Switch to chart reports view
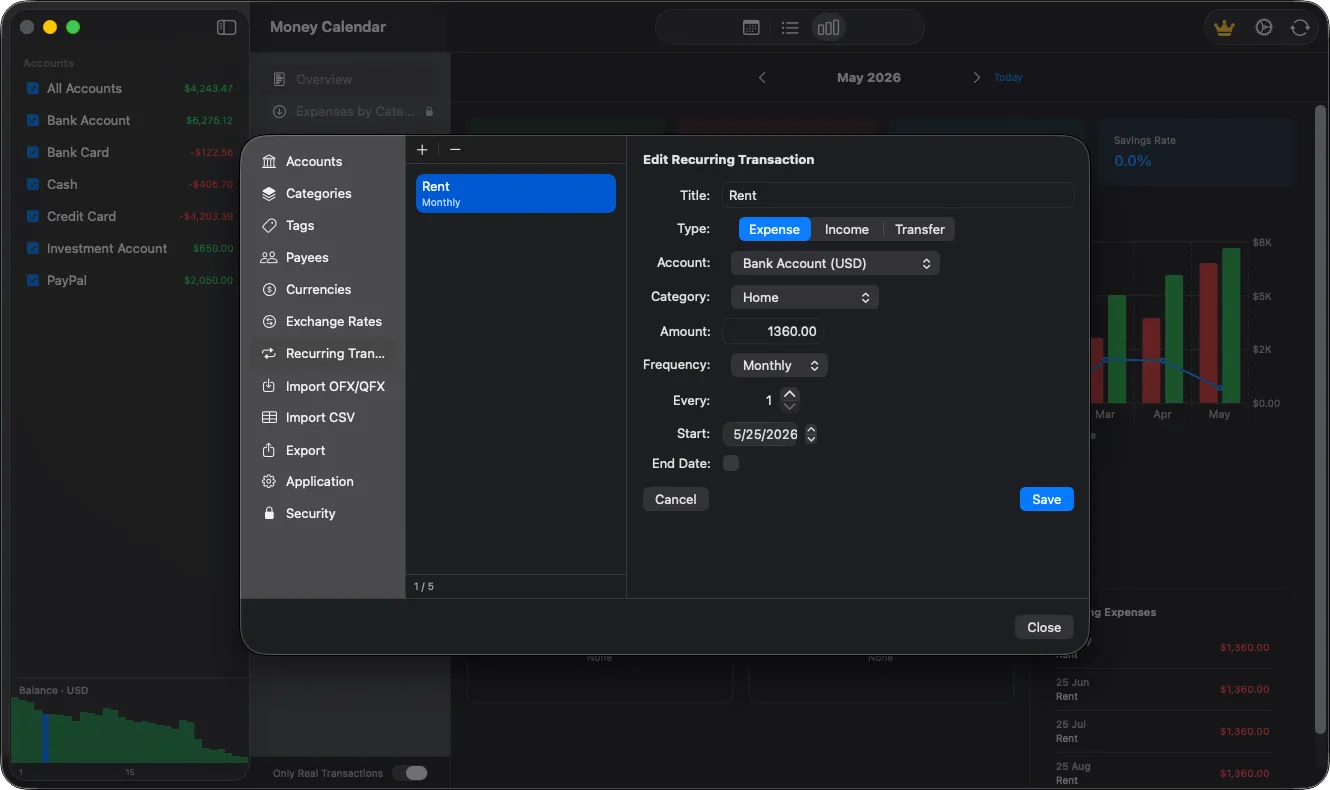This screenshot has height=790, width=1330. point(828,28)
